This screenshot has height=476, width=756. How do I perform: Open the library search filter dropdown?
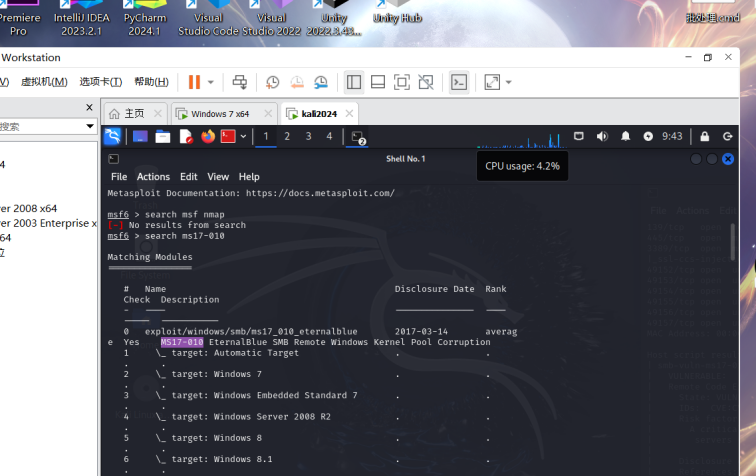(90, 127)
